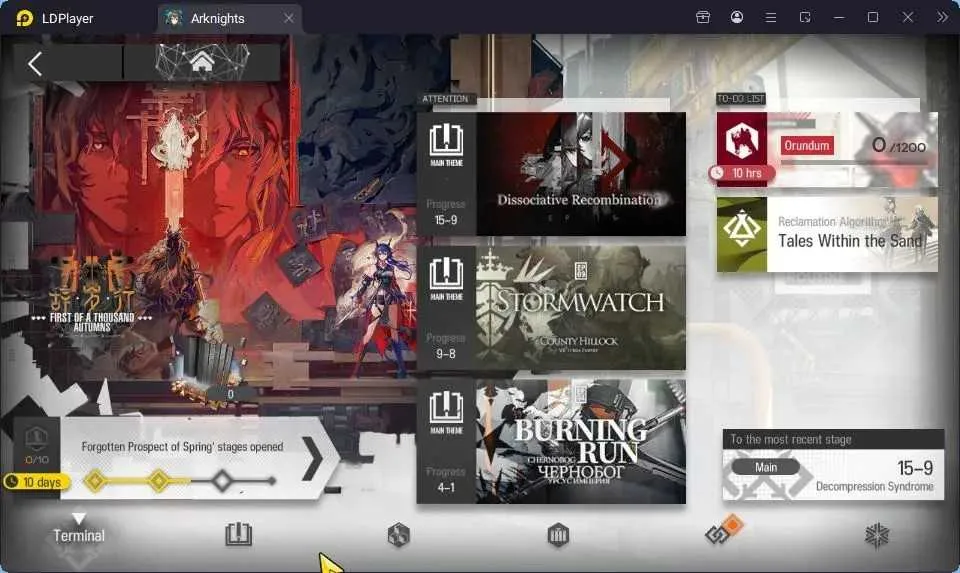Click the back arrow in Arknights
960x573 pixels.
35,63
